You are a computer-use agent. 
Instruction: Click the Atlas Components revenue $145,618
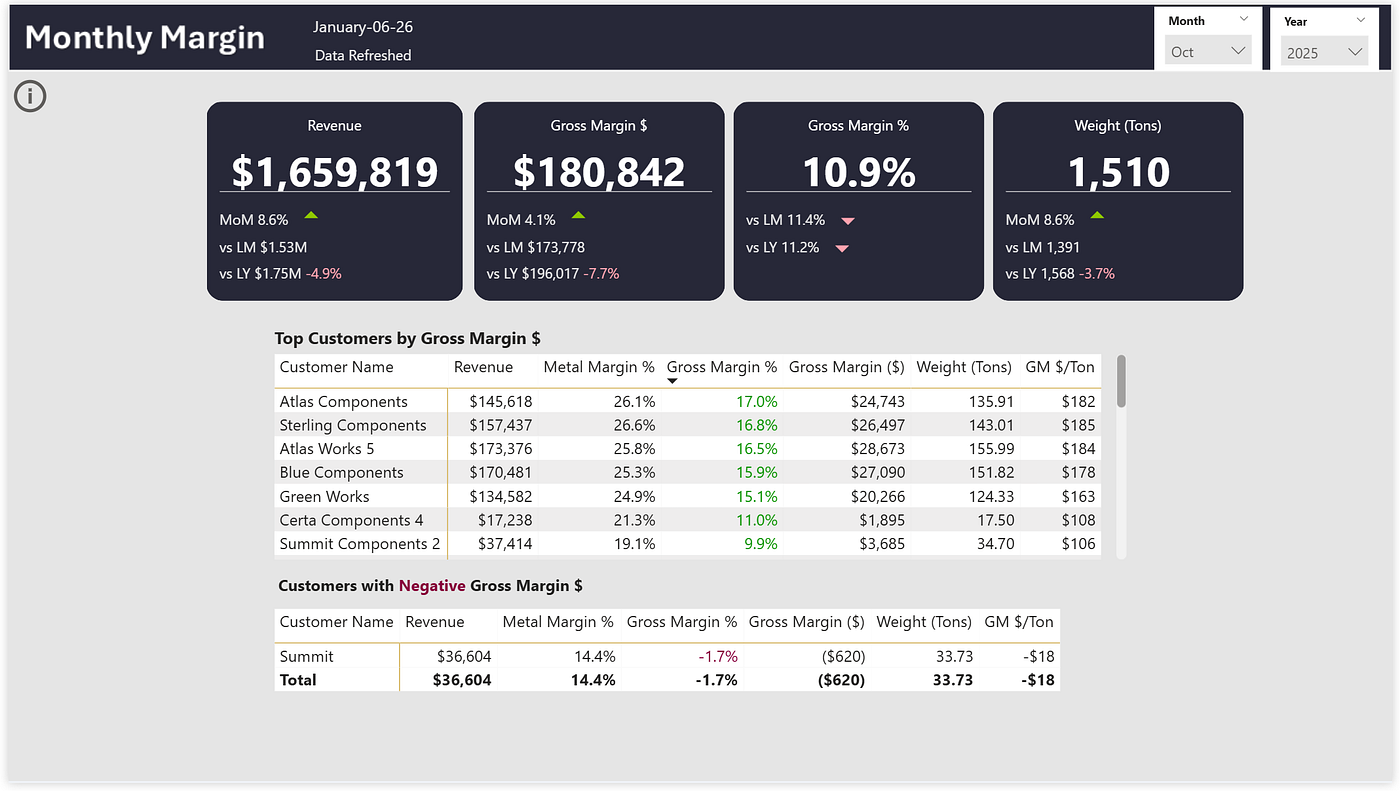[x=501, y=402]
